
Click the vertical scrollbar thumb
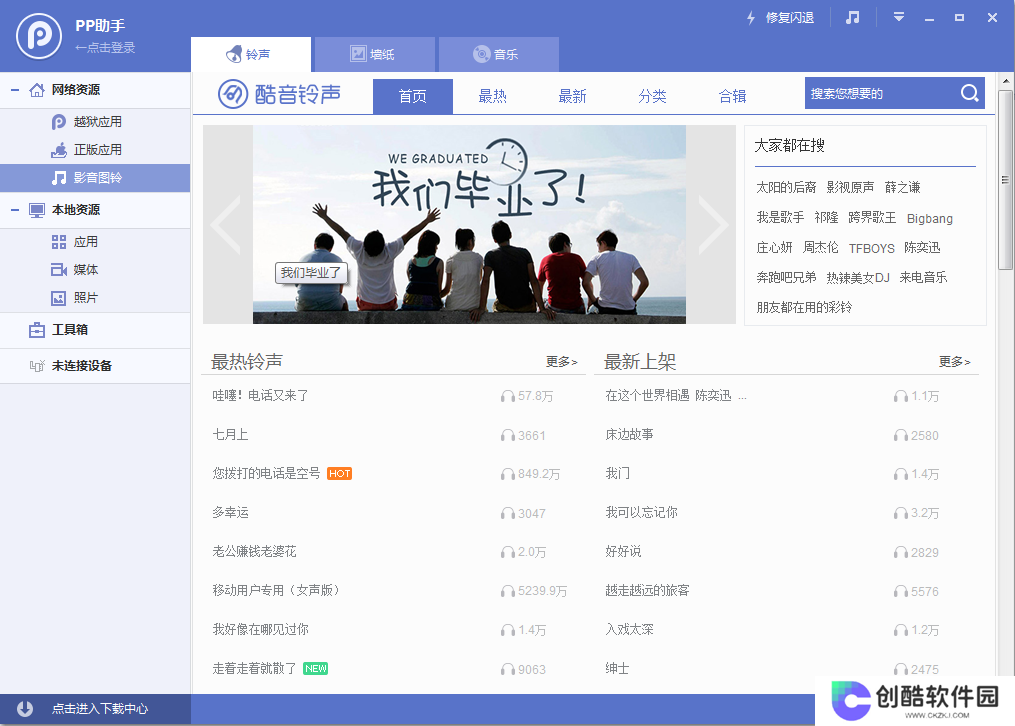tap(1005, 180)
